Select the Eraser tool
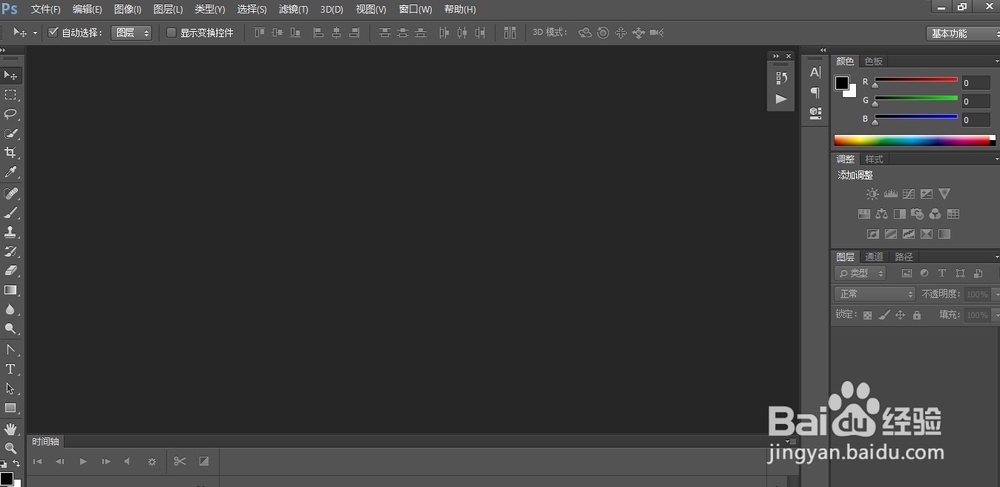 10,270
